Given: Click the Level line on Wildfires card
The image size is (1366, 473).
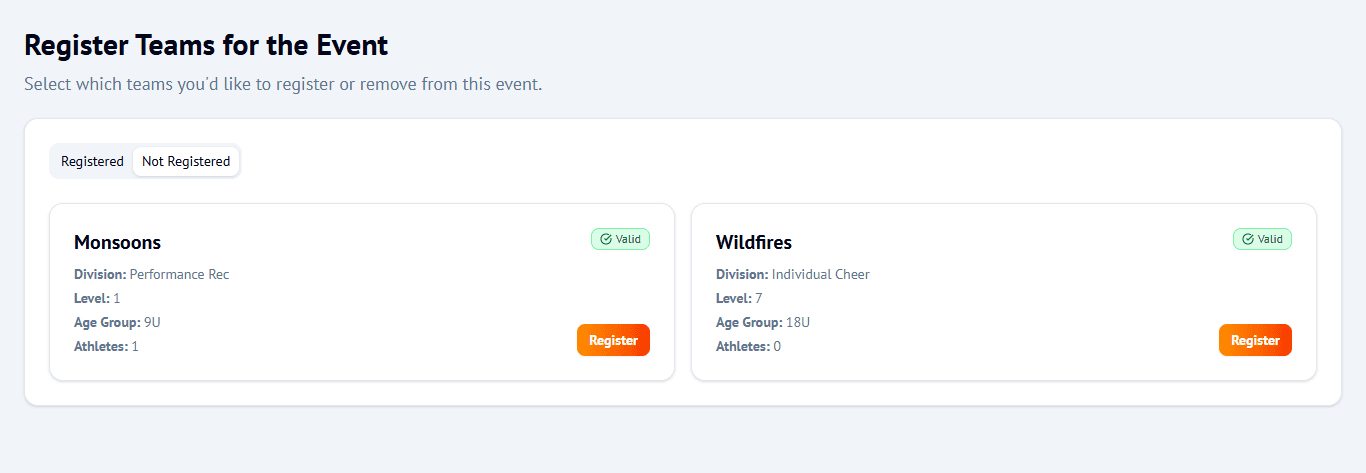Looking at the screenshot, I should coord(739,298).
